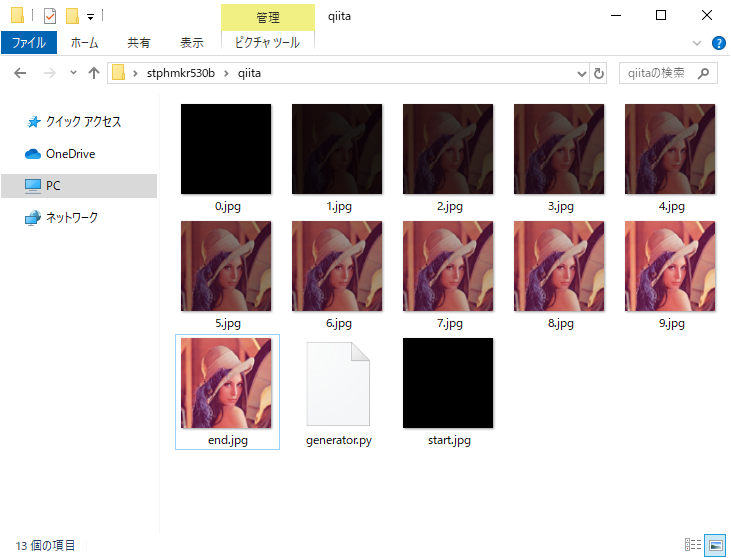Select the 3.jpg thumbnail
This screenshot has height=558, width=731.
point(559,149)
